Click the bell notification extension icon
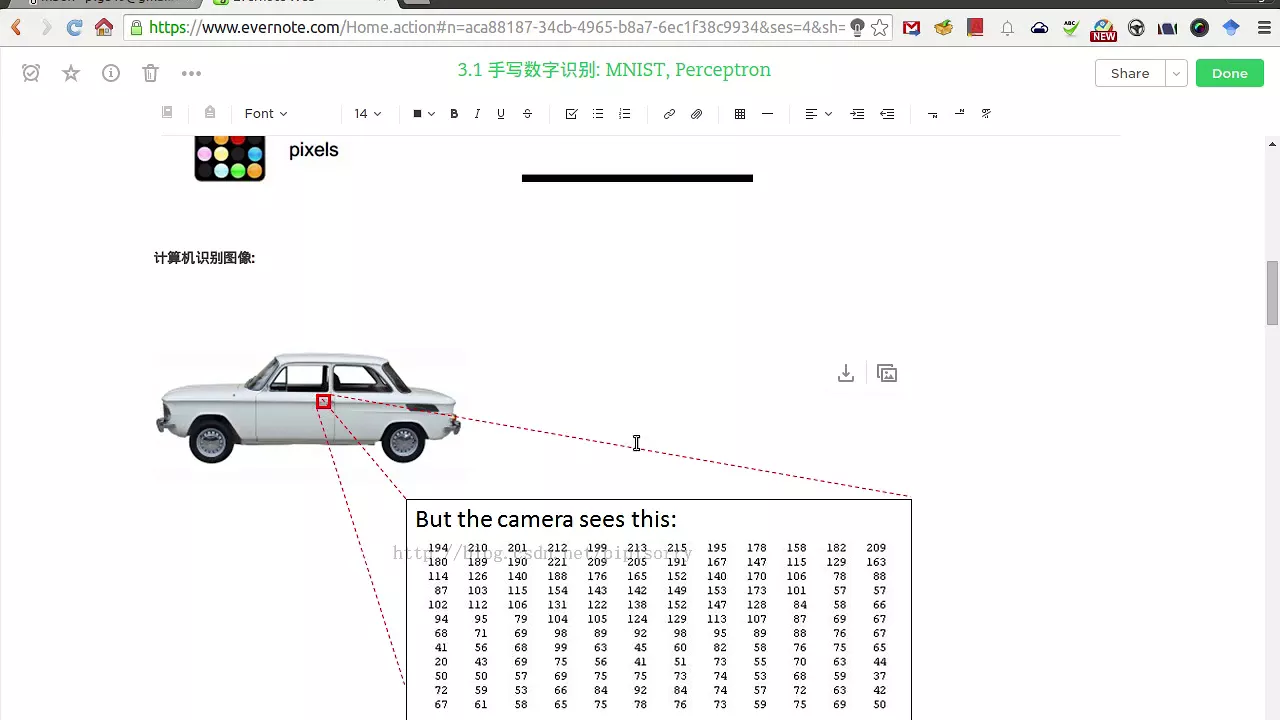Viewport: 1280px width, 720px height. point(1007,28)
